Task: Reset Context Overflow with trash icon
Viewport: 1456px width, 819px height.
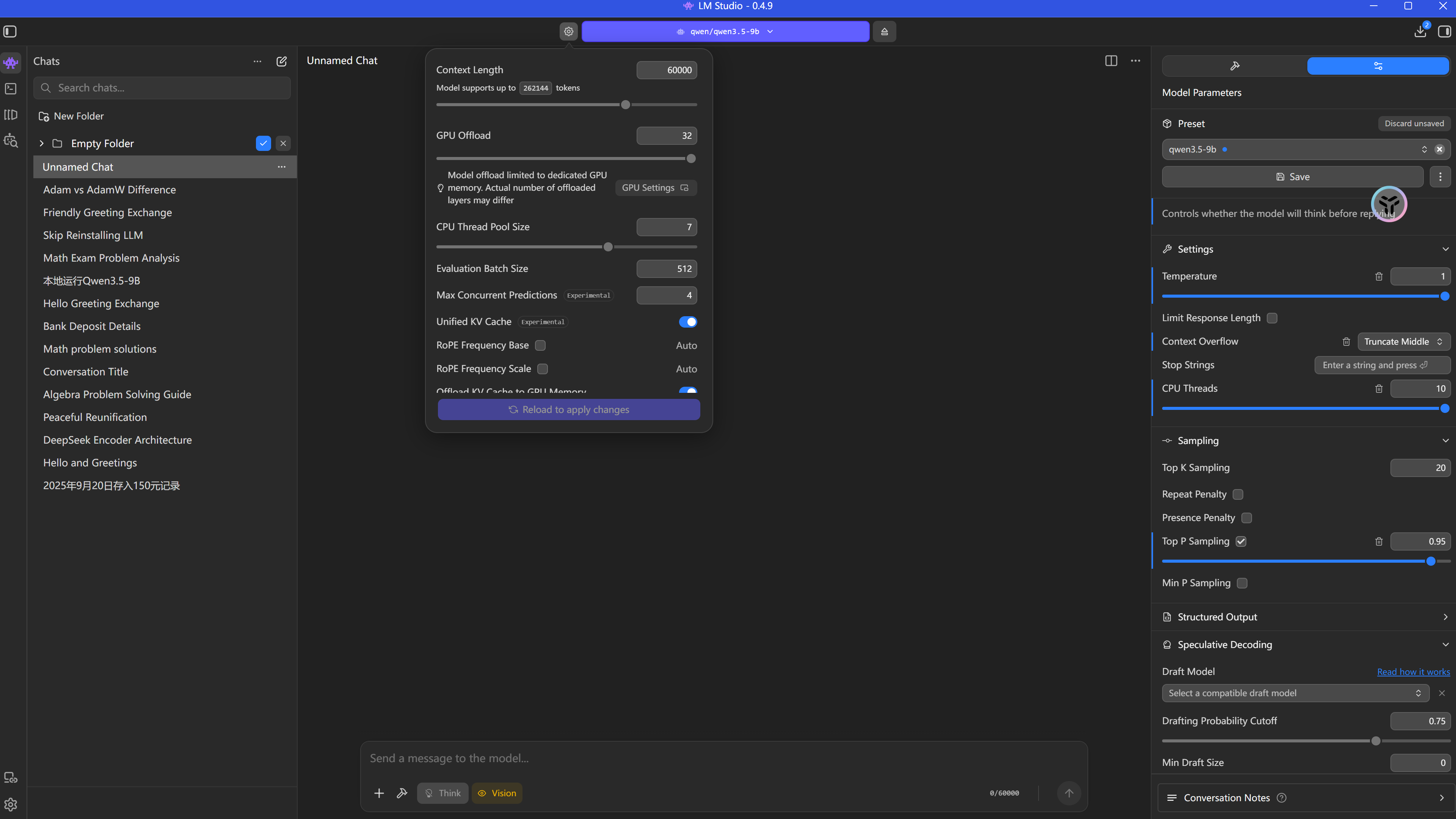Action: 1346,341
